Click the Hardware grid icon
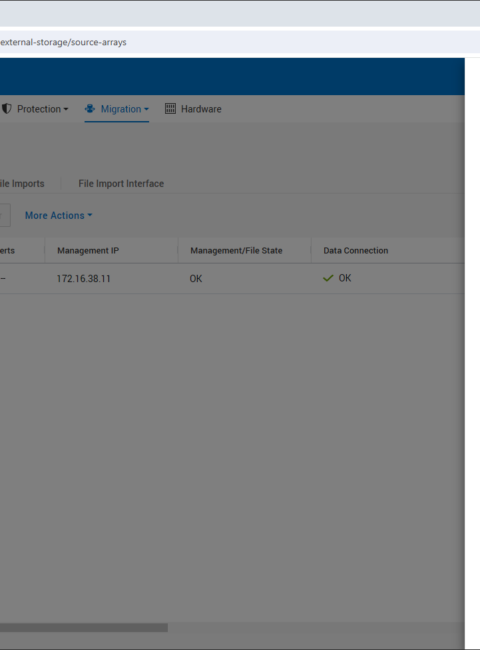 point(170,109)
